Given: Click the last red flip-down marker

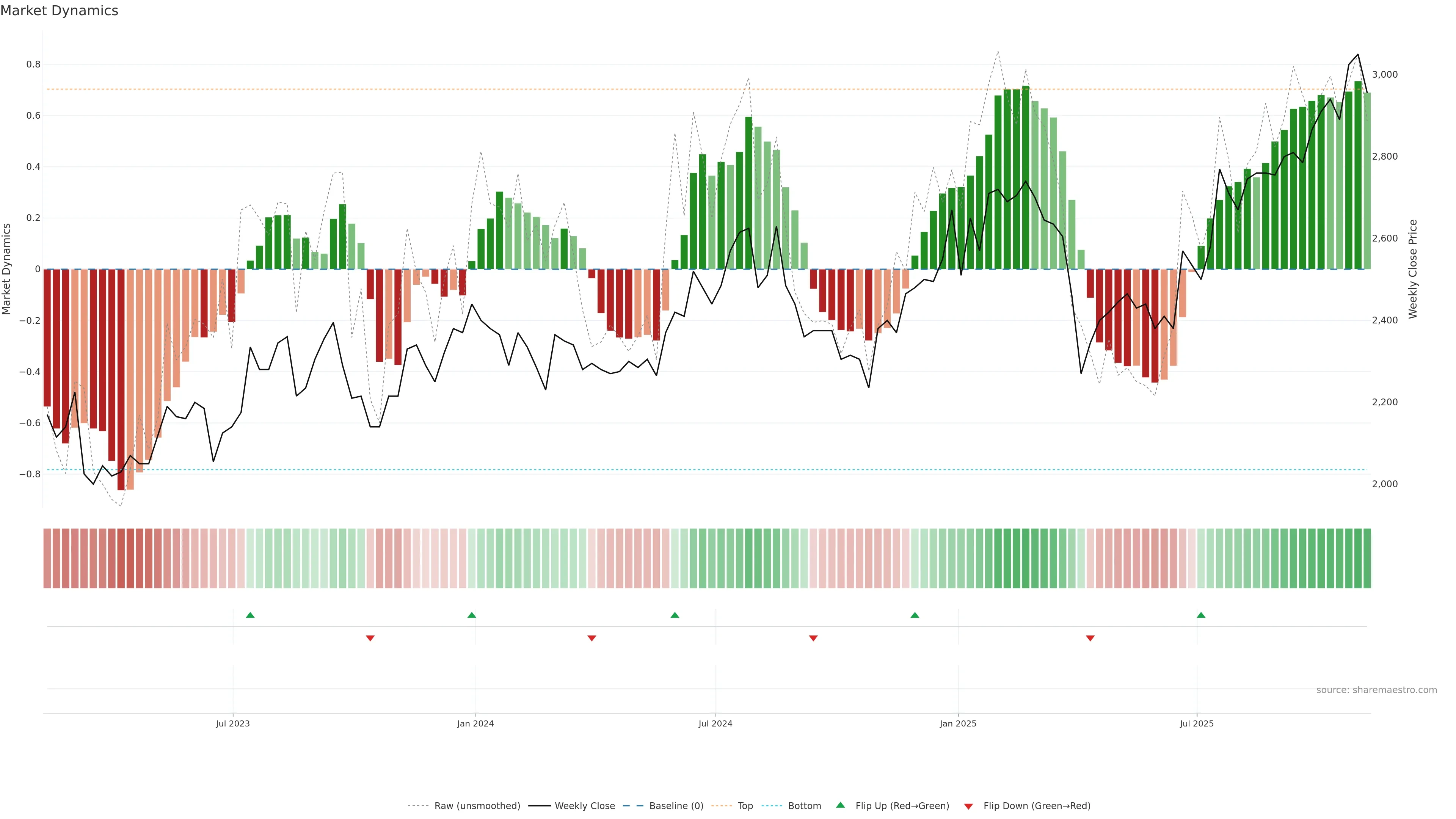Looking at the screenshot, I should pyautogui.click(x=1090, y=638).
